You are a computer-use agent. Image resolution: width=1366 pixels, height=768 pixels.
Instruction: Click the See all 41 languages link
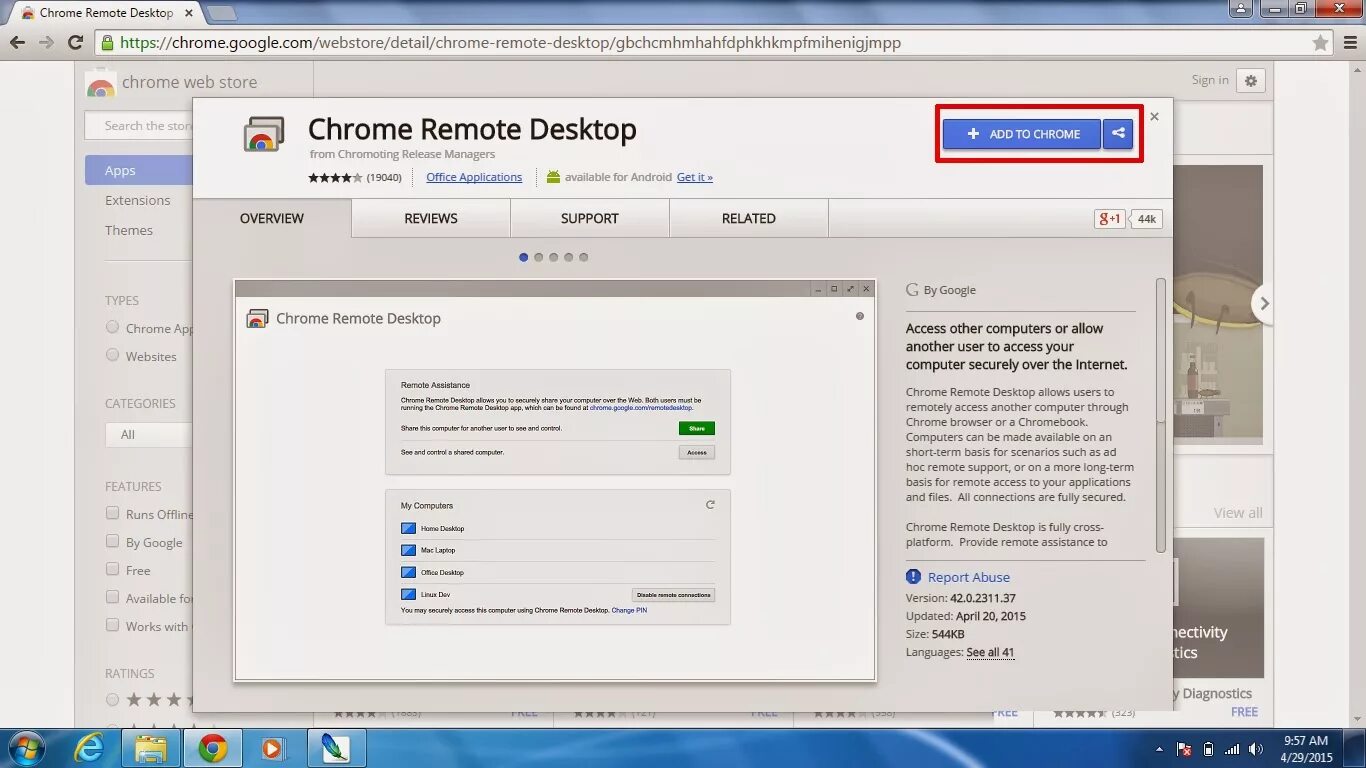pyautogui.click(x=990, y=652)
